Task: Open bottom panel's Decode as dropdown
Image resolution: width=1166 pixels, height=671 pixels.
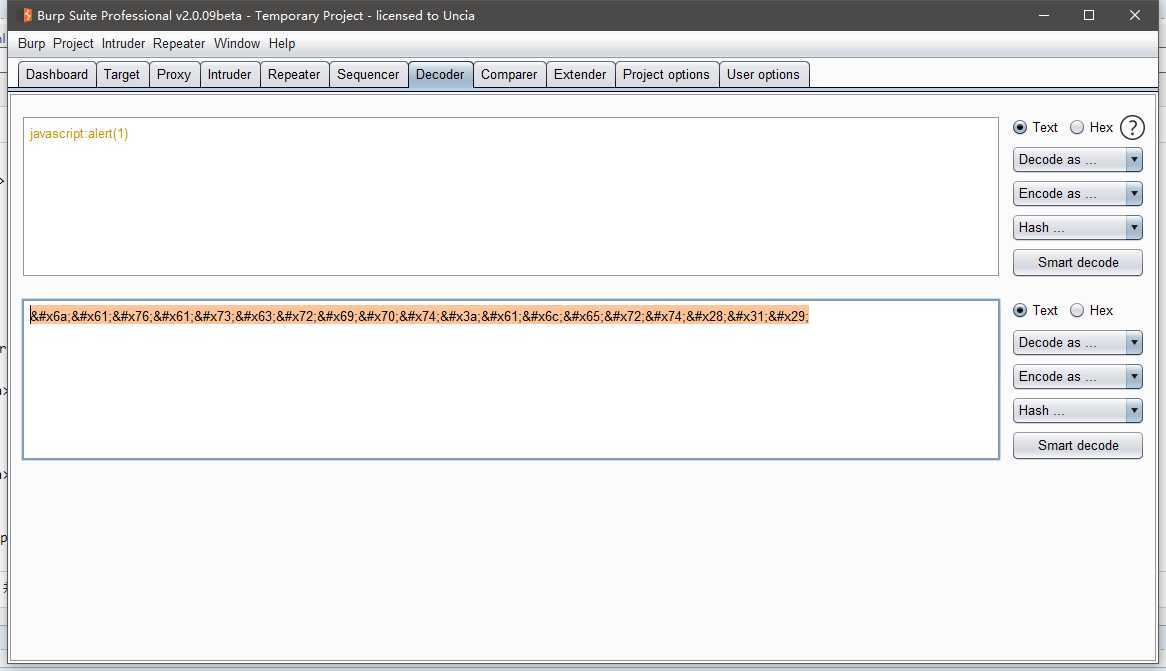Action: coord(1078,343)
